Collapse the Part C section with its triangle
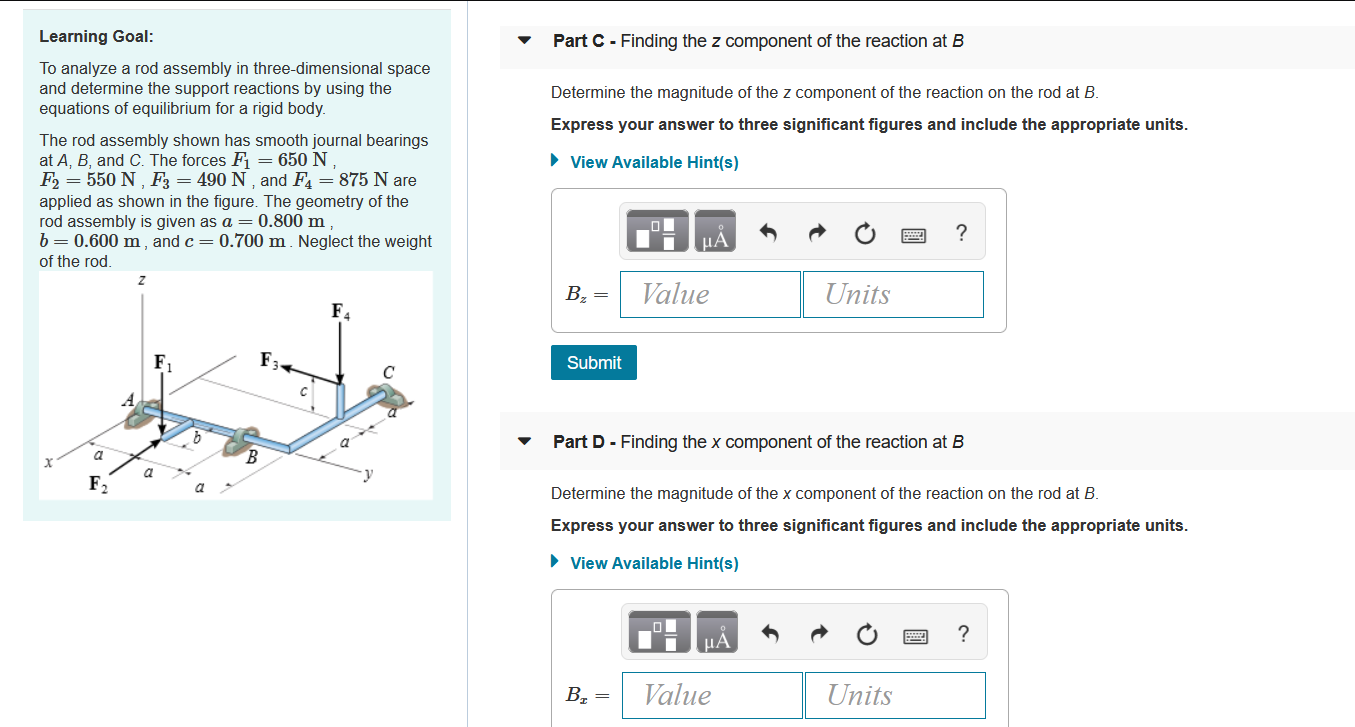This screenshot has height=727, width=1355. [523, 41]
